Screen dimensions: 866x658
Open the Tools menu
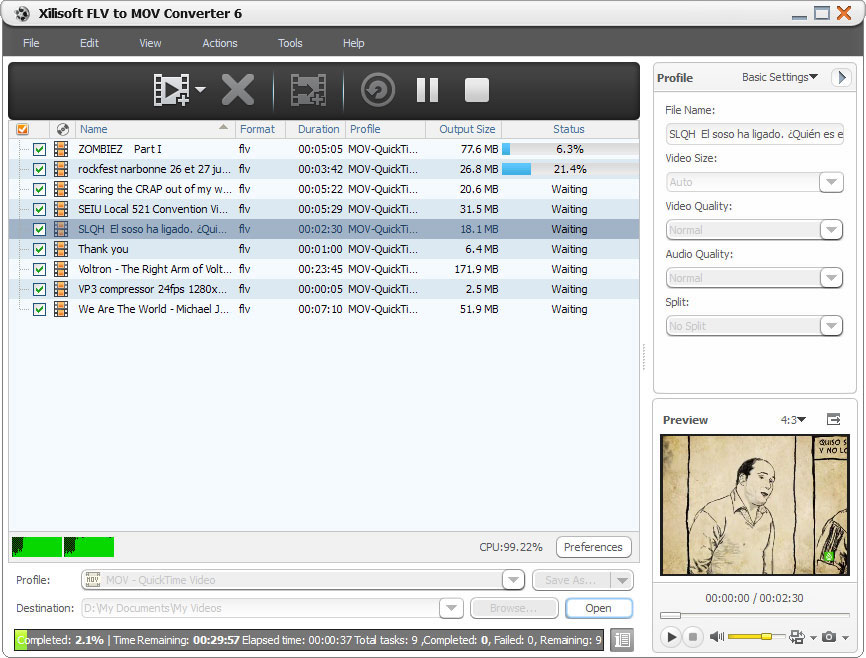click(x=290, y=43)
